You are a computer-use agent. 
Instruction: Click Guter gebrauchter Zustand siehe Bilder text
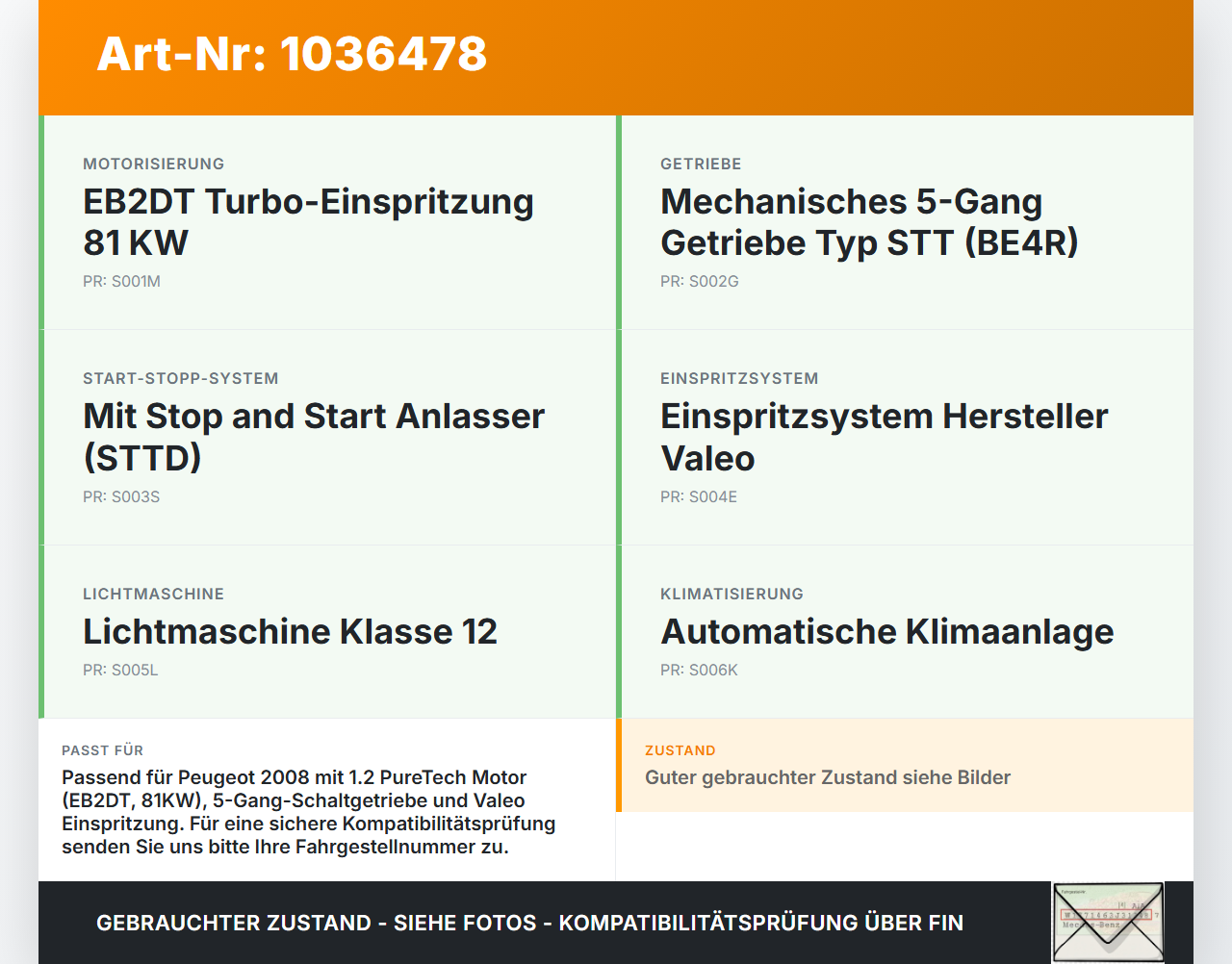pos(828,777)
